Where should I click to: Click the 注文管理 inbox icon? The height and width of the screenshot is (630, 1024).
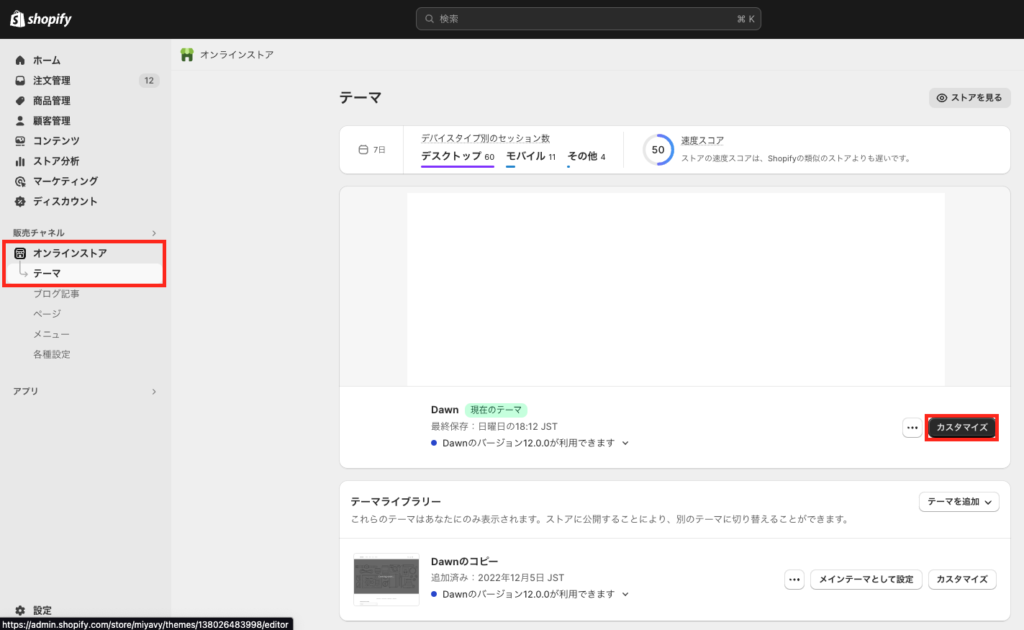coord(20,80)
